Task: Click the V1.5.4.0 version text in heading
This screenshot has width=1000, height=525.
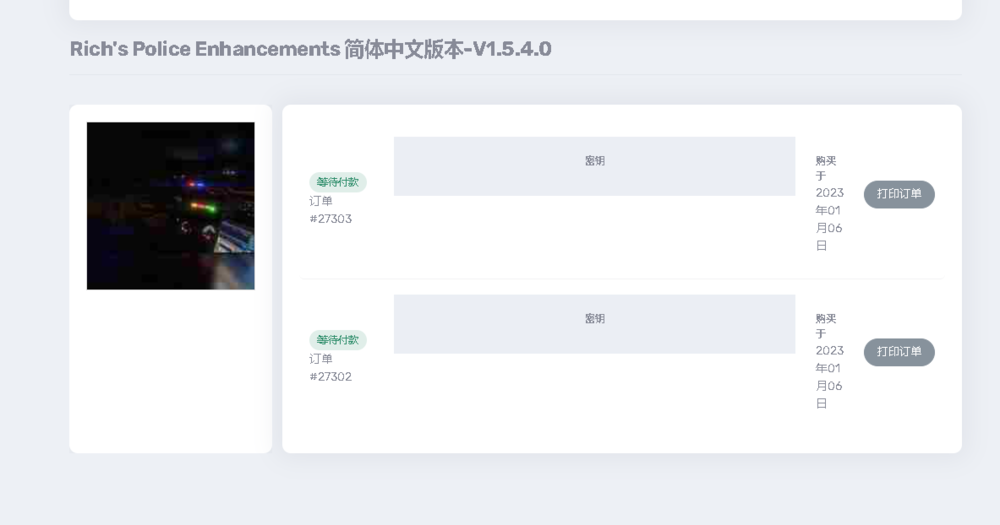Action: coord(511,49)
